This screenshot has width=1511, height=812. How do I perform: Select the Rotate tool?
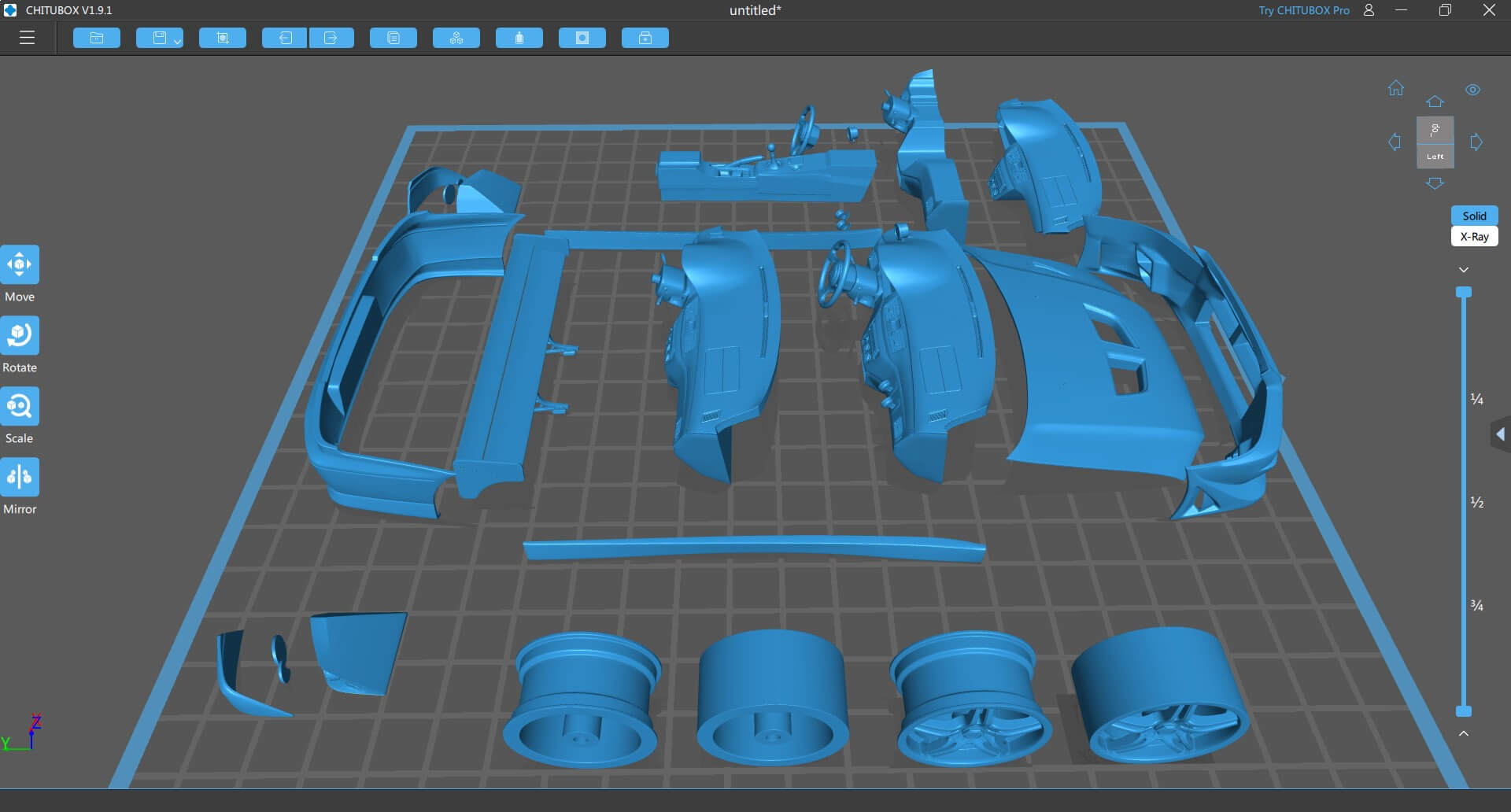20,336
